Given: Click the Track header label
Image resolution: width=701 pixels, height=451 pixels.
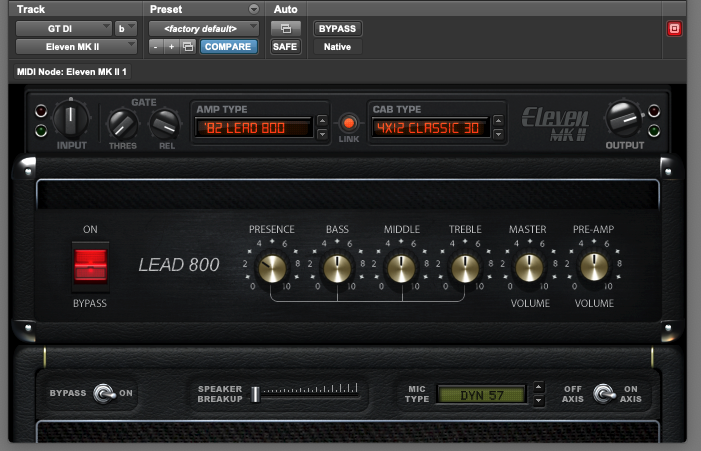Looking at the screenshot, I should click(30, 9).
